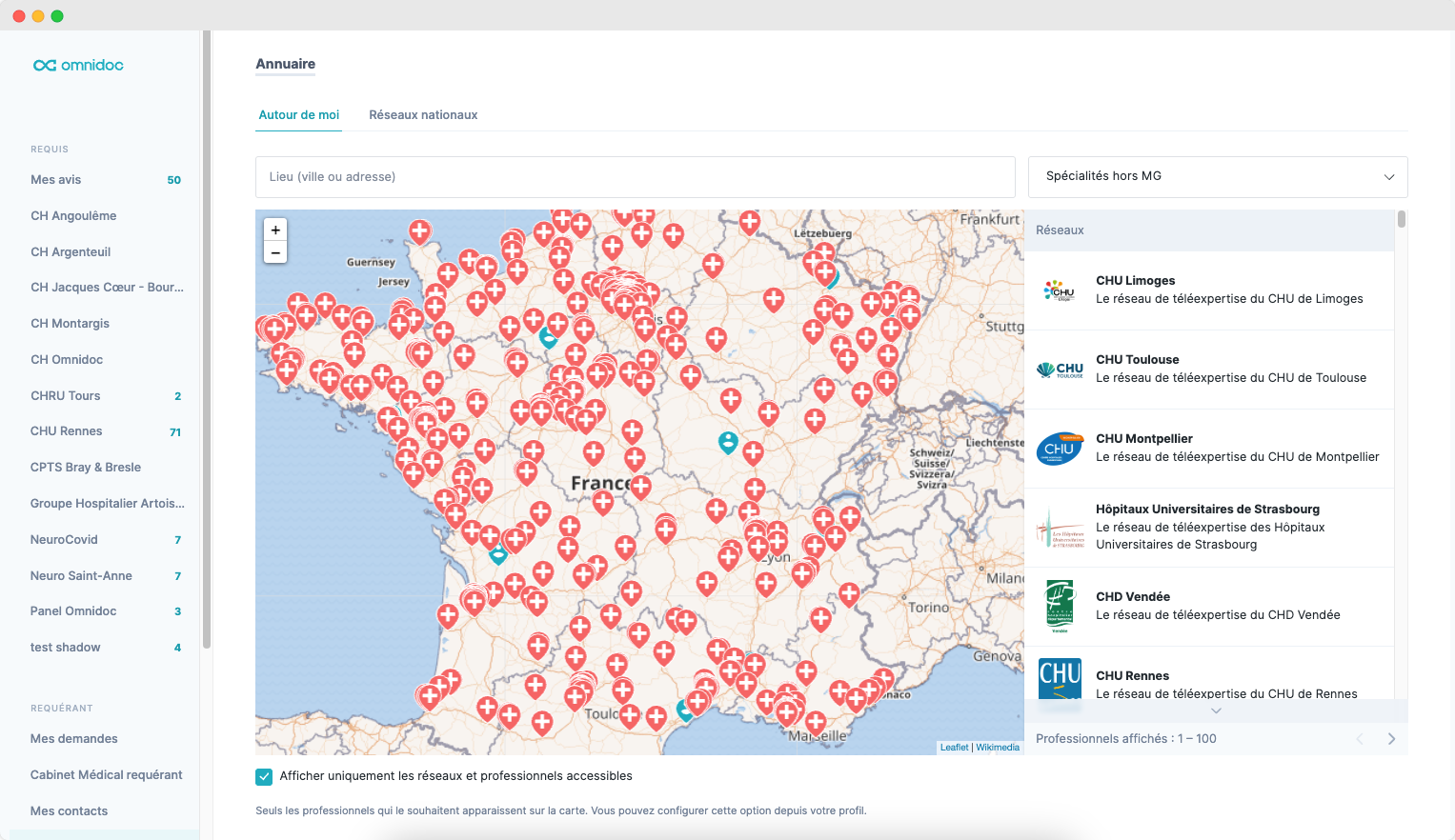Viewport: 1455px width, 840px height.
Task: Click the red marker beside France label
Action: [641, 488]
